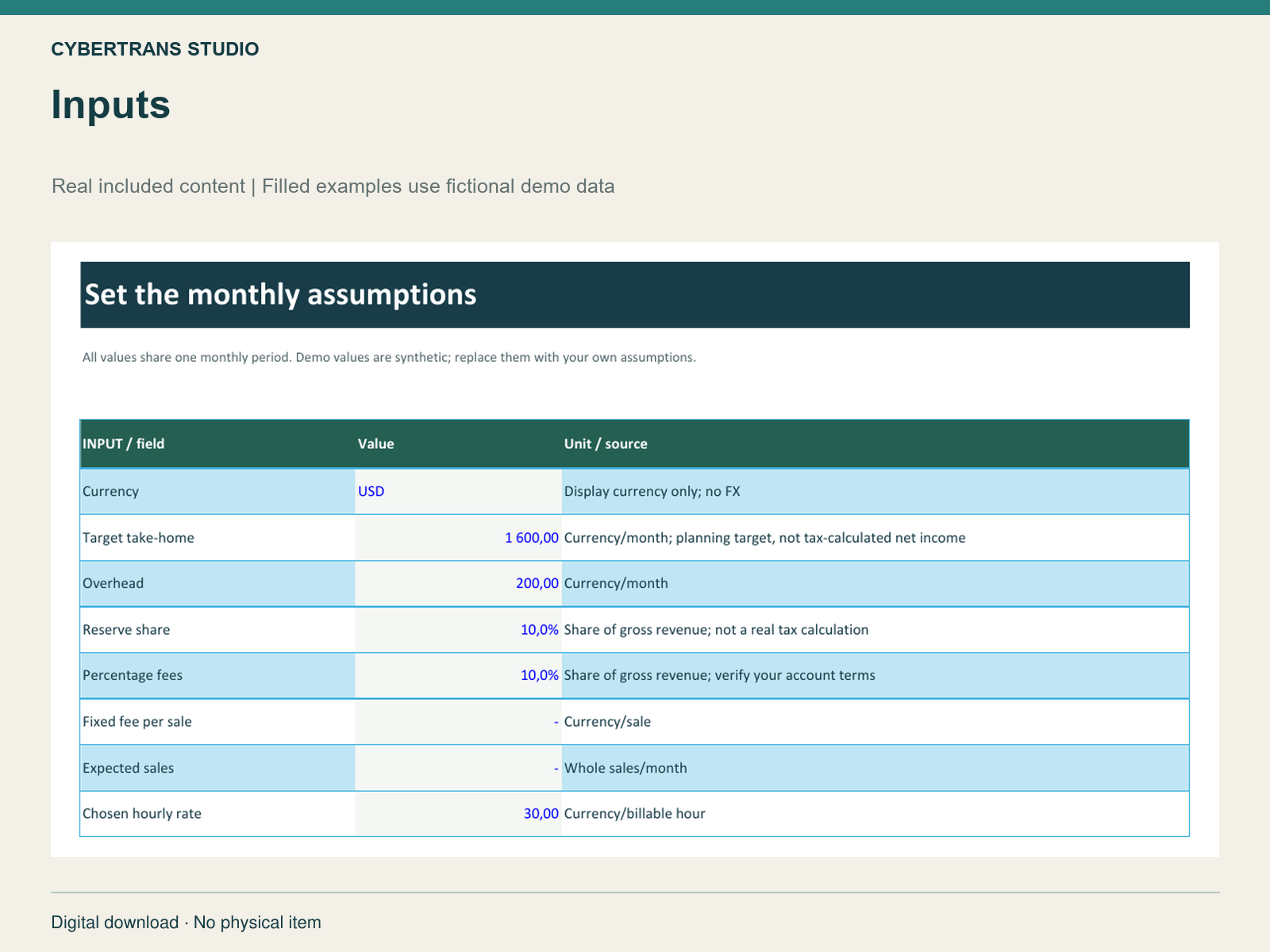Click the 'Whole sales/month' unit text
The width and height of the screenshot is (1270, 952).
(625, 768)
